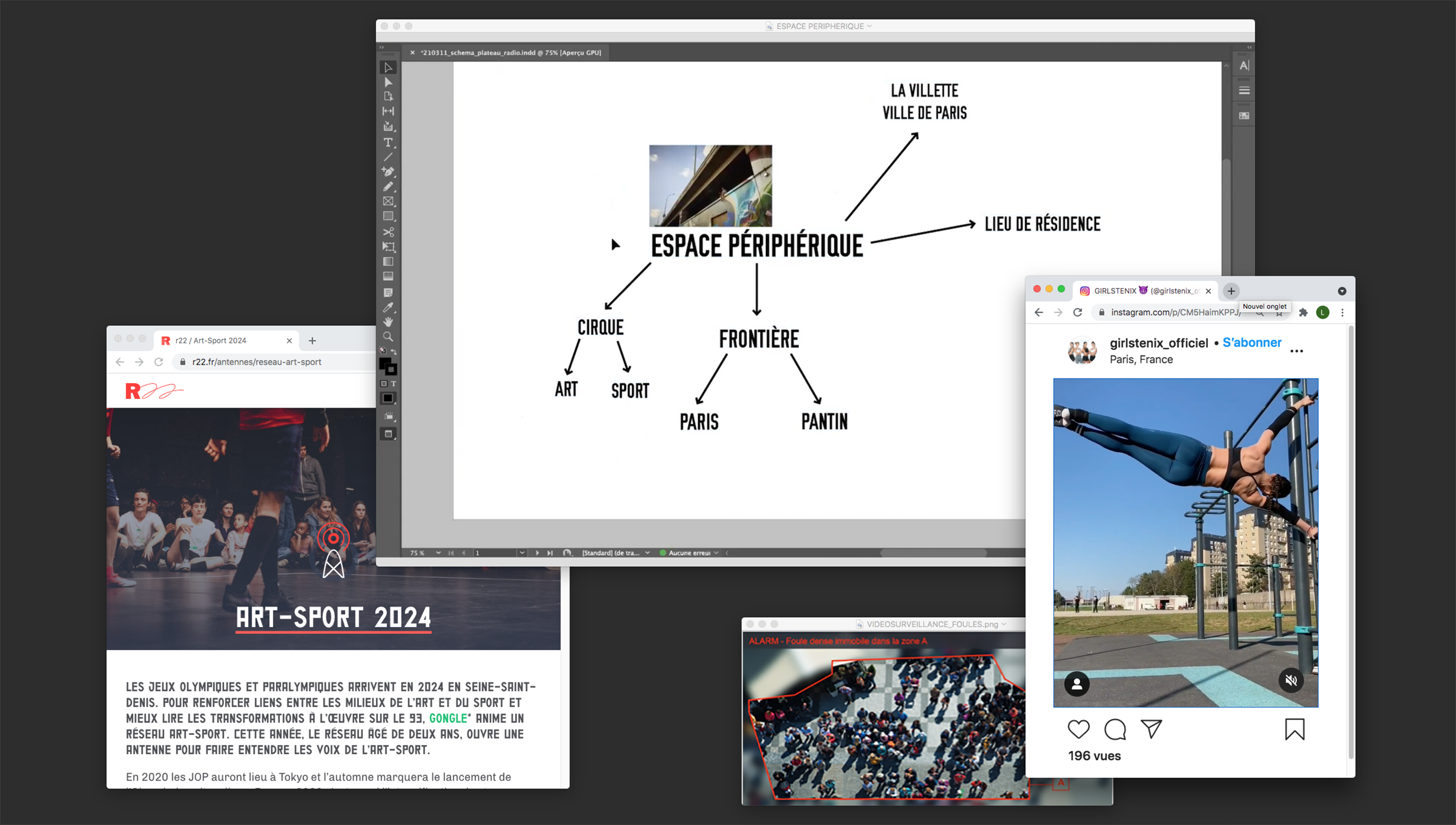Open the page number dropdown arrow

point(522,553)
